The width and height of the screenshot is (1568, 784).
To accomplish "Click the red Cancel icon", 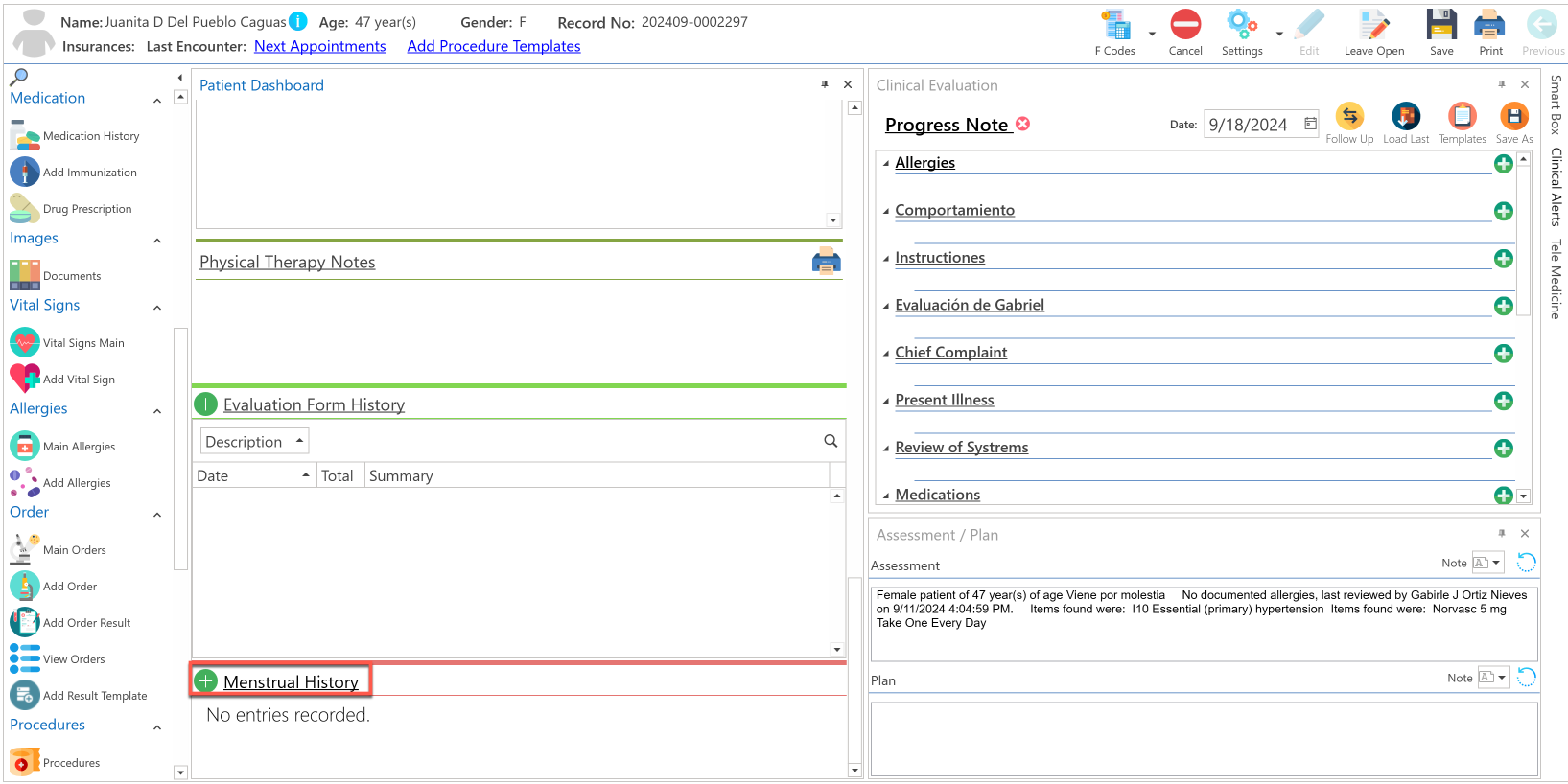I will point(1185,25).
